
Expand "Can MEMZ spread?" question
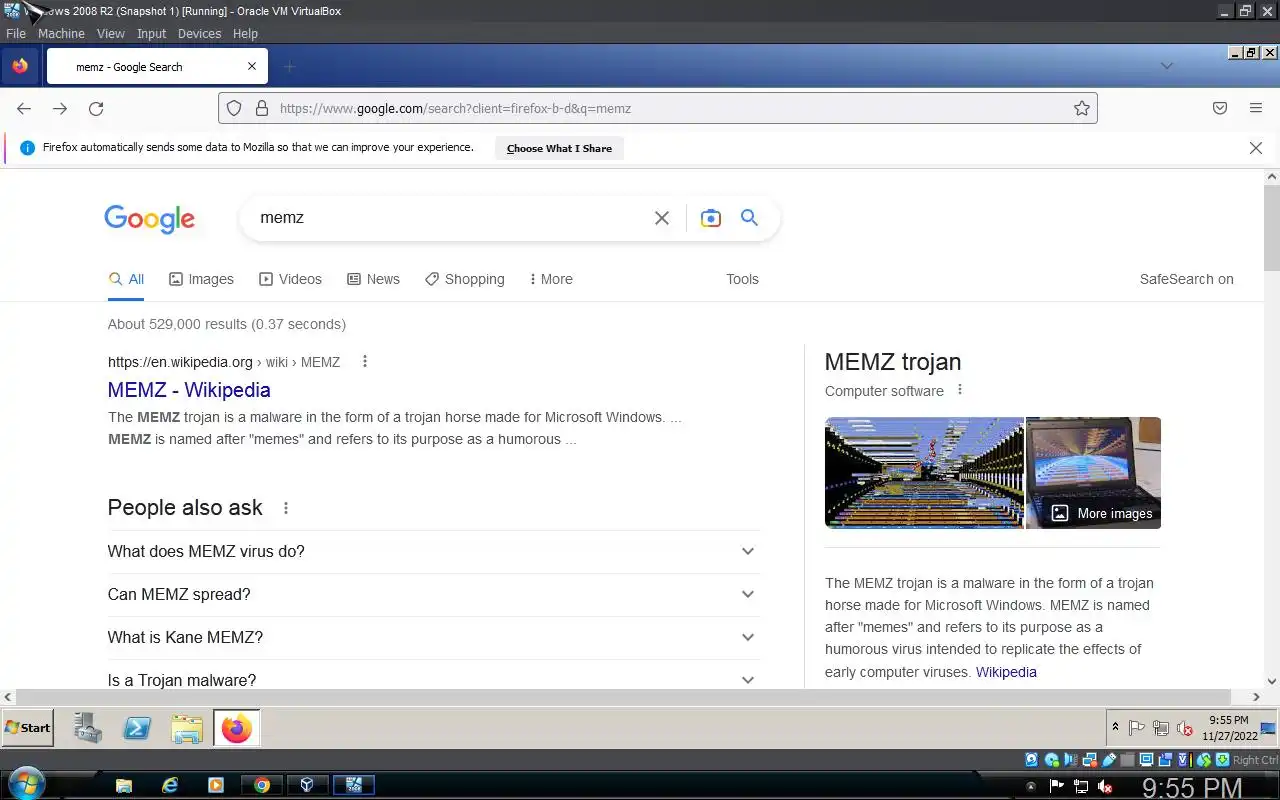tap(434, 594)
